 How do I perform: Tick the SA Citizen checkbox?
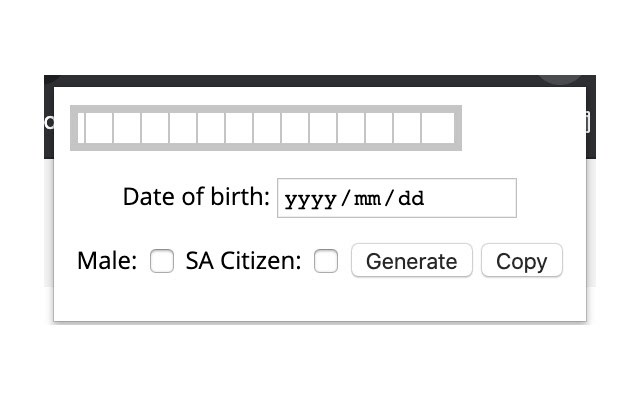tap(326, 261)
